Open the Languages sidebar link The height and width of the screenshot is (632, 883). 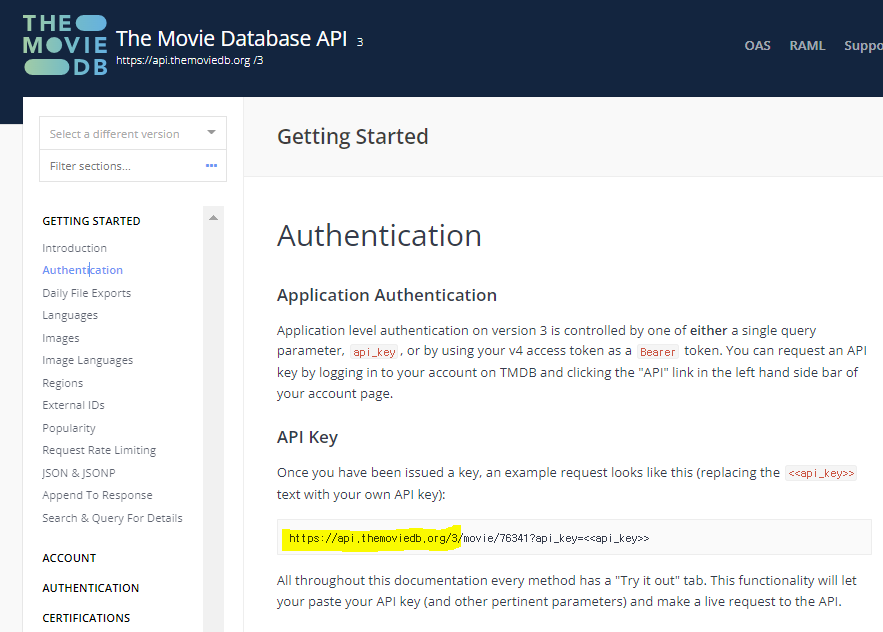[x=70, y=315]
